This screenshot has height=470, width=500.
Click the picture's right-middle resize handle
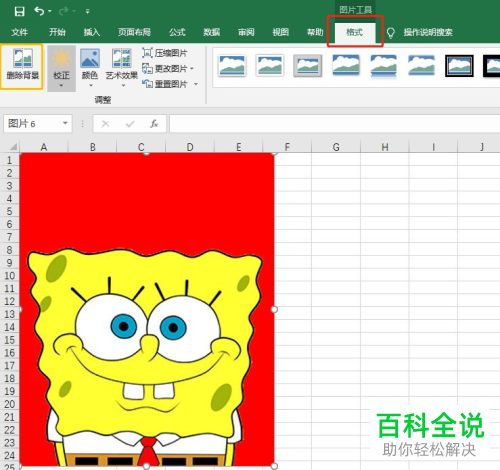tap(274, 309)
